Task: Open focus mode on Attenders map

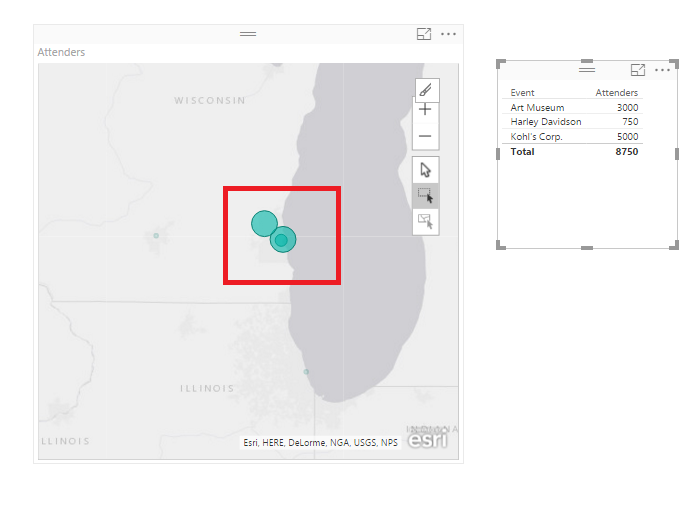Action: (424, 34)
